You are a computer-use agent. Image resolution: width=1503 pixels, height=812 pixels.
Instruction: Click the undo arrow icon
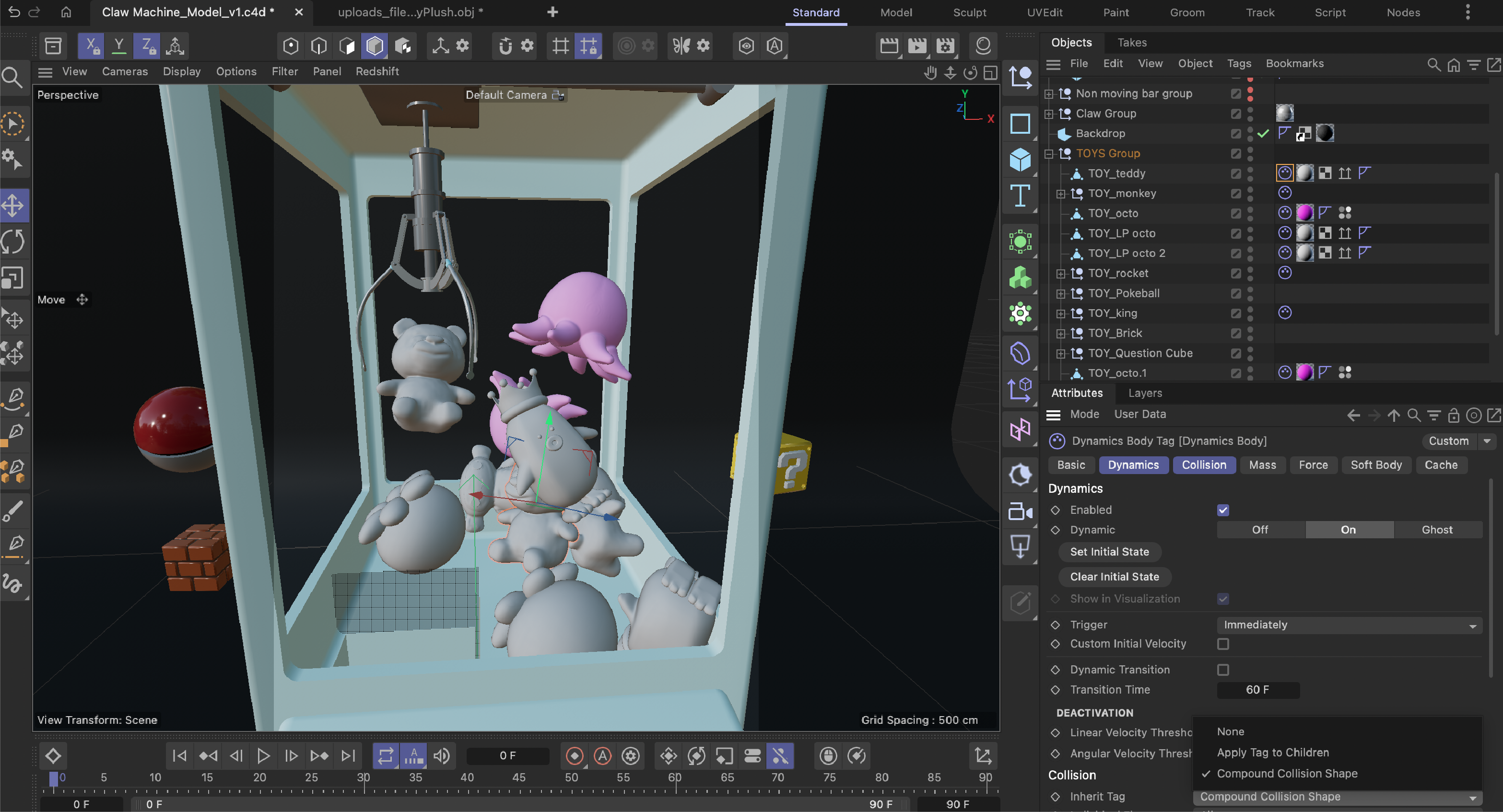(x=14, y=12)
